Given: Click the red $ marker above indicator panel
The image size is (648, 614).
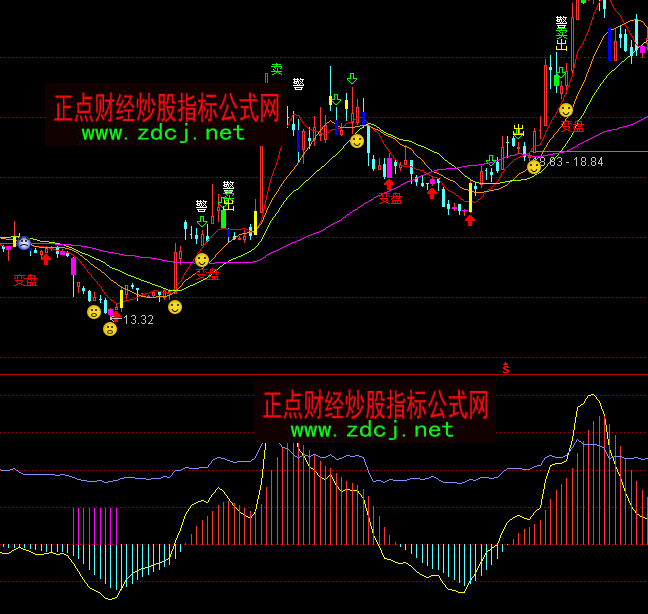Looking at the screenshot, I should click(x=506, y=368).
